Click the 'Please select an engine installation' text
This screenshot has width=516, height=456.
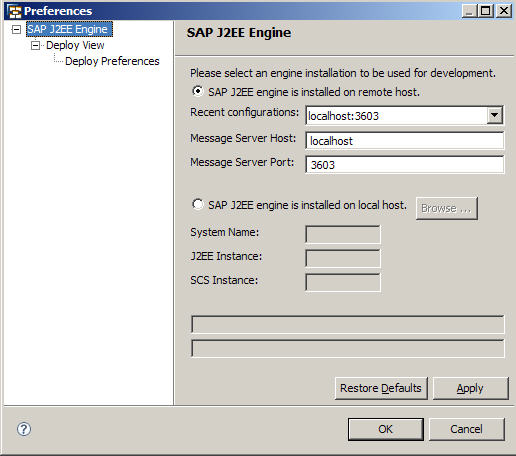pos(343,73)
